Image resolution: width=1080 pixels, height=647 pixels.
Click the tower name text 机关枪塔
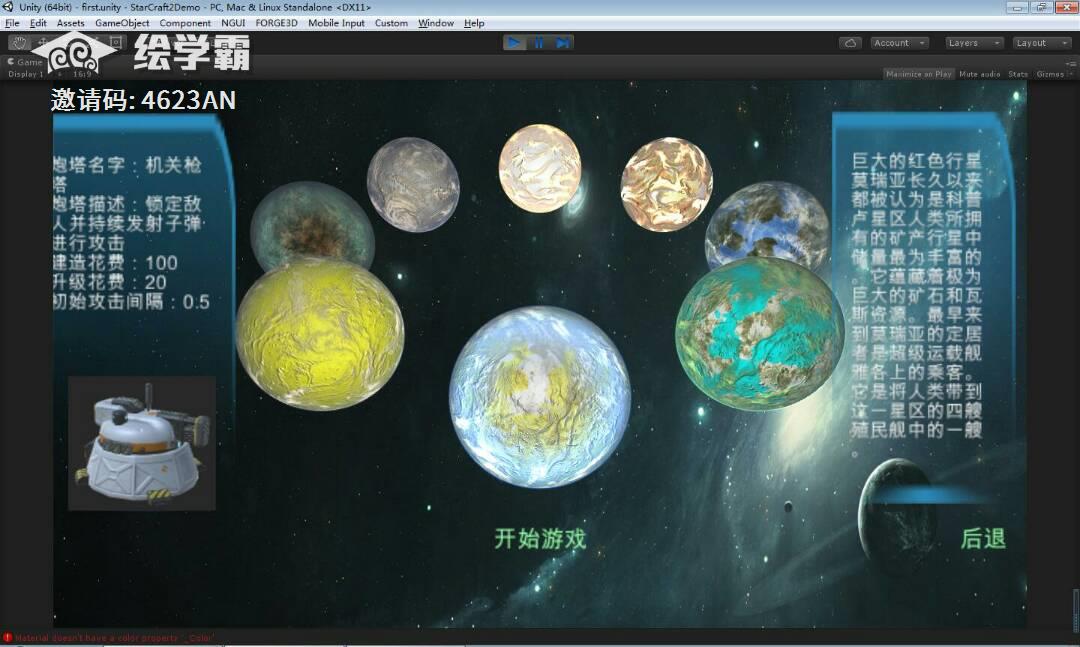(x=127, y=174)
